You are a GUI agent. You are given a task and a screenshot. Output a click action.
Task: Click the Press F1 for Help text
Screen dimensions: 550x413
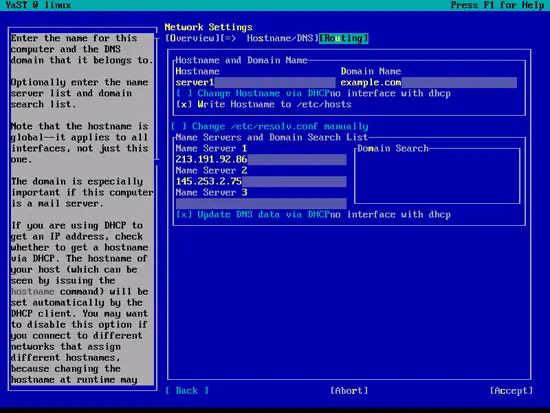497,5
